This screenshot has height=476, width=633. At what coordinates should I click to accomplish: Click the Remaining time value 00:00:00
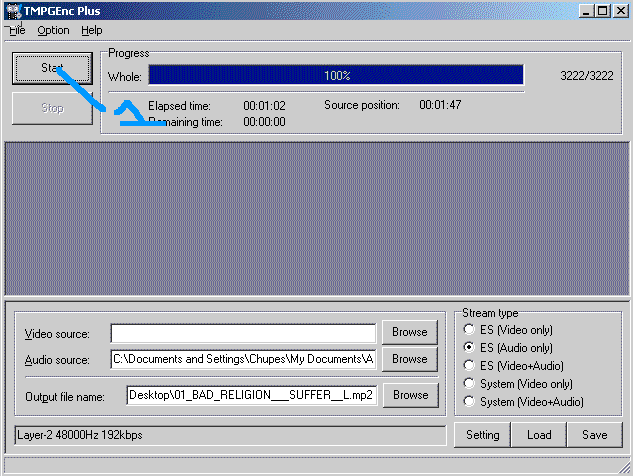[264, 122]
